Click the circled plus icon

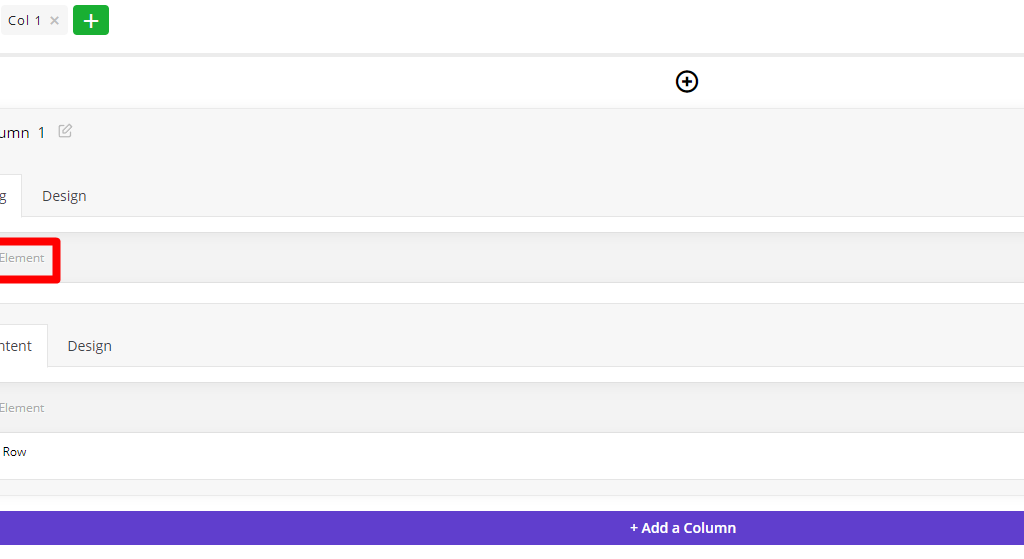686,82
